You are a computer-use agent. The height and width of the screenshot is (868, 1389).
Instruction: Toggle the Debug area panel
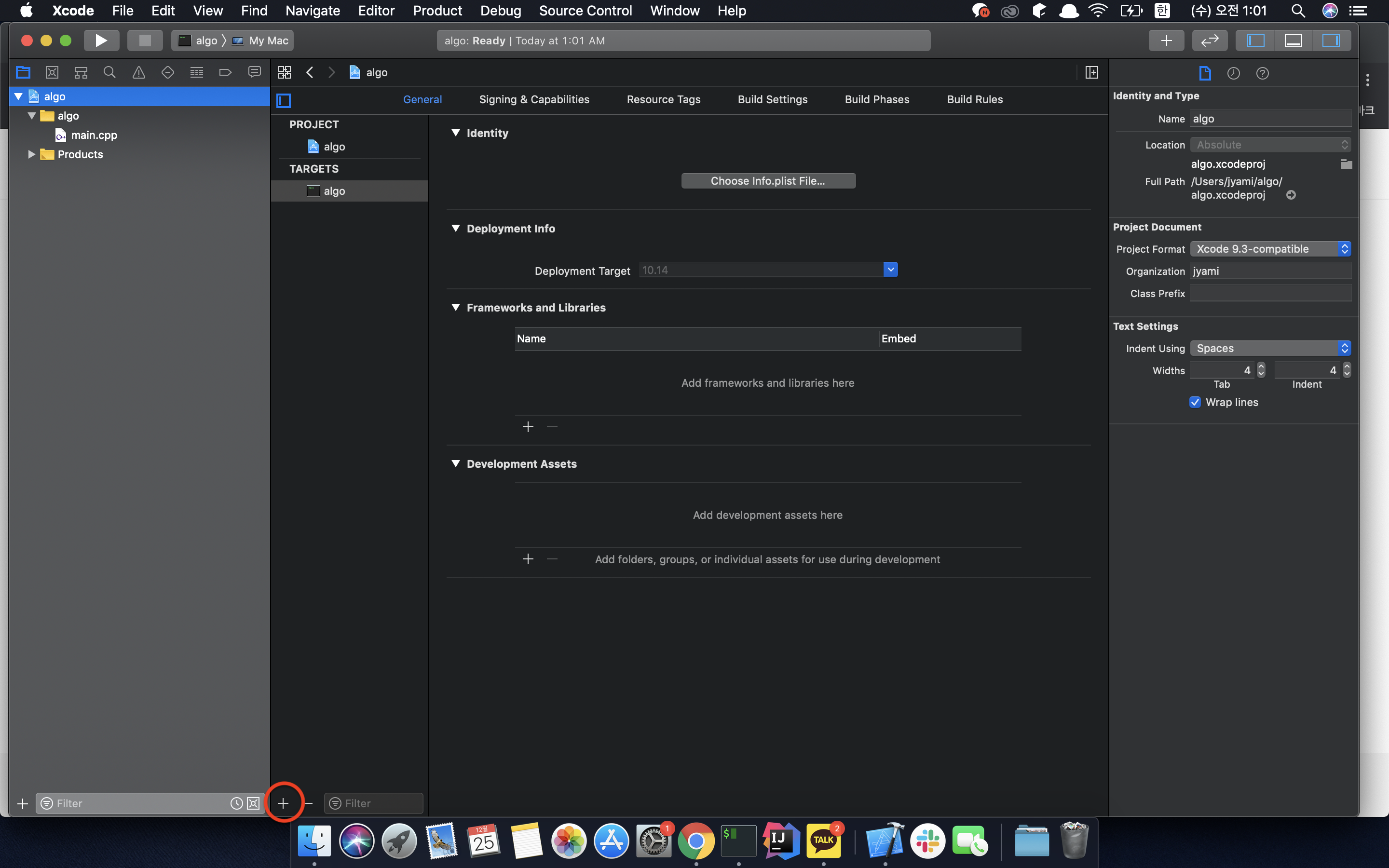tap(1293, 40)
